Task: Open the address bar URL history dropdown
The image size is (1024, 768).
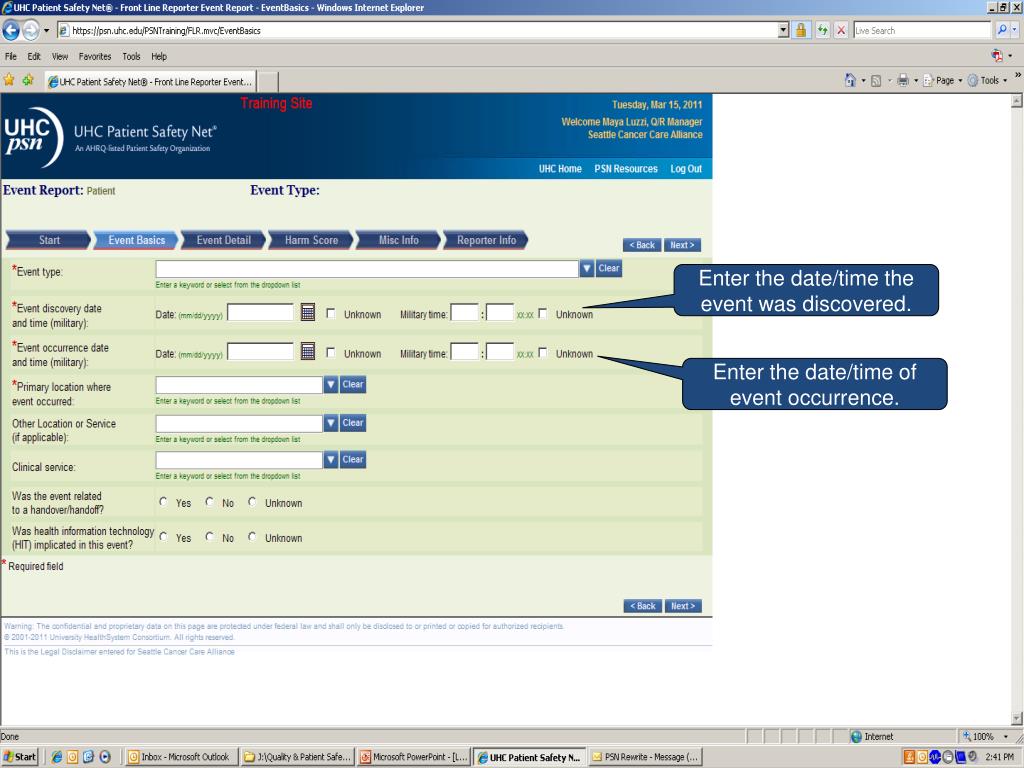Action: pos(784,30)
